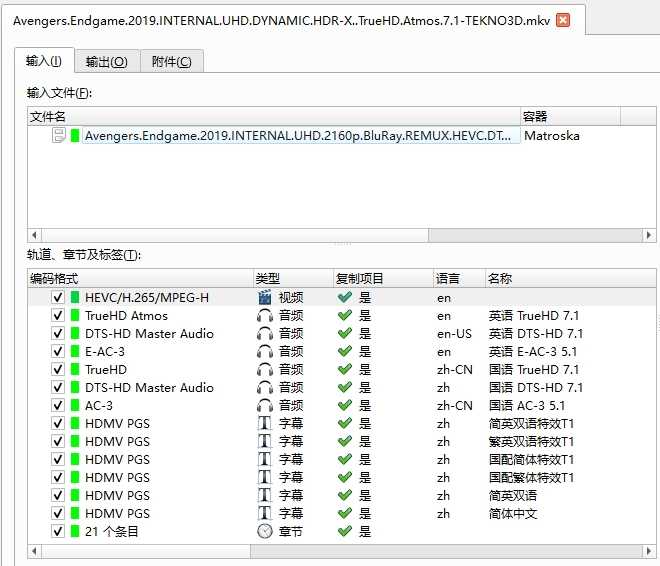660x566 pixels.
Task: Click the input files horizontal scrollbar thumb
Action: coord(235,235)
